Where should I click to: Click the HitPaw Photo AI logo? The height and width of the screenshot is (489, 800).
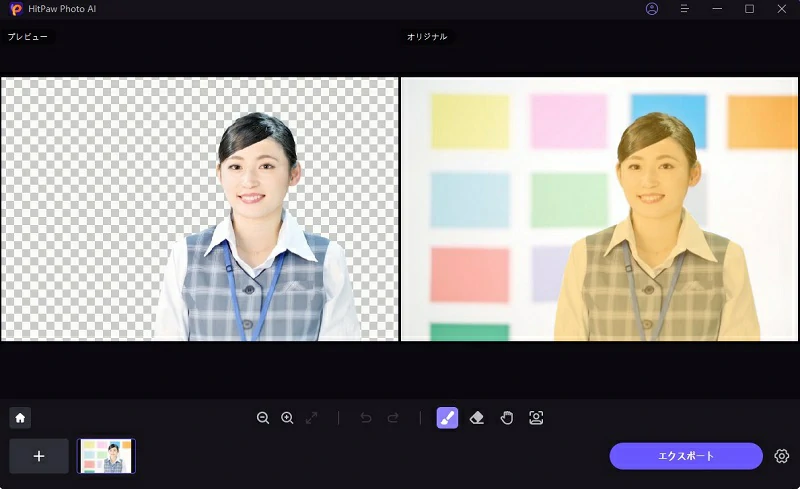pos(15,9)
